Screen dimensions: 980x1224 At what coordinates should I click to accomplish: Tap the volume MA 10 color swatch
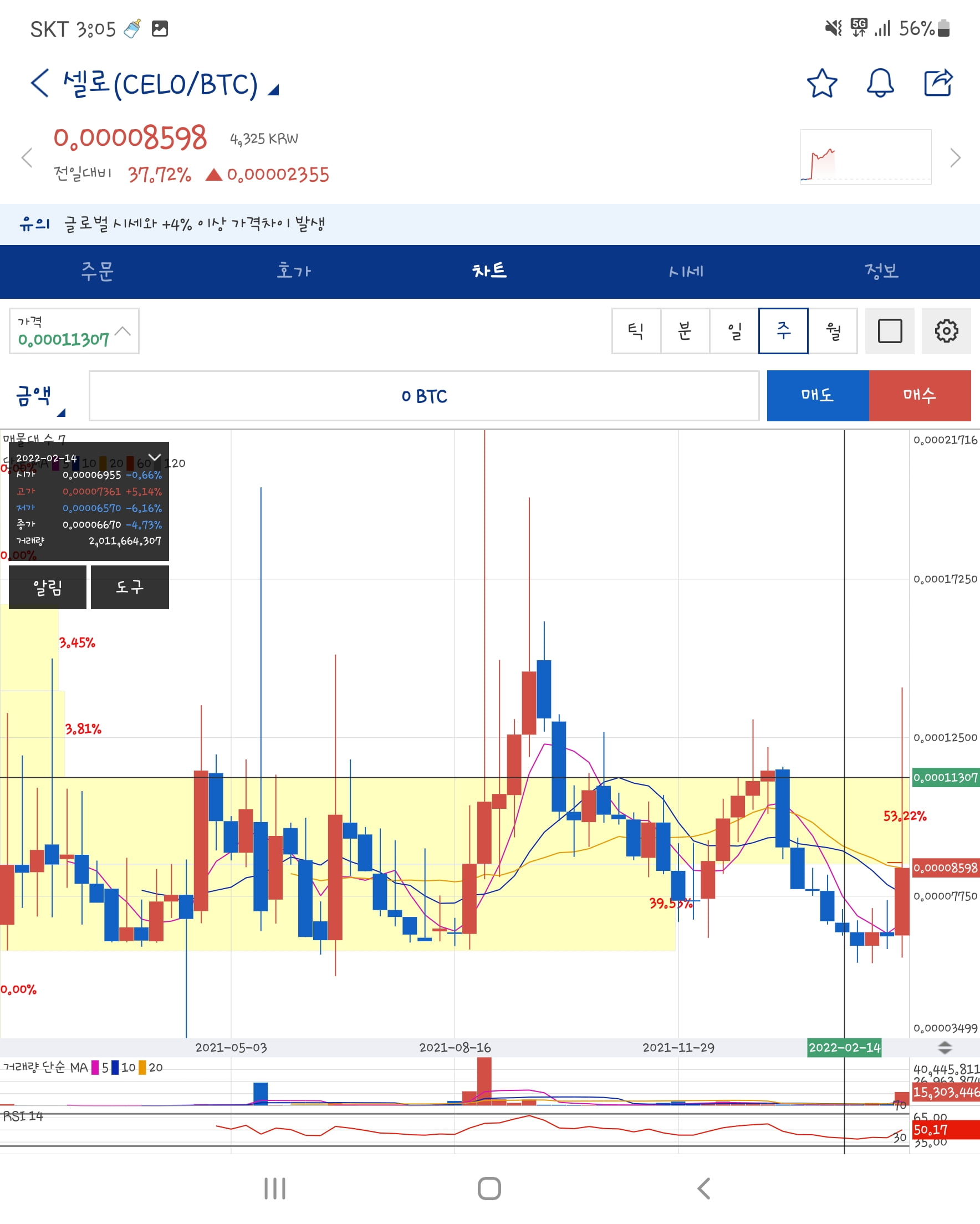(115, 1067)
